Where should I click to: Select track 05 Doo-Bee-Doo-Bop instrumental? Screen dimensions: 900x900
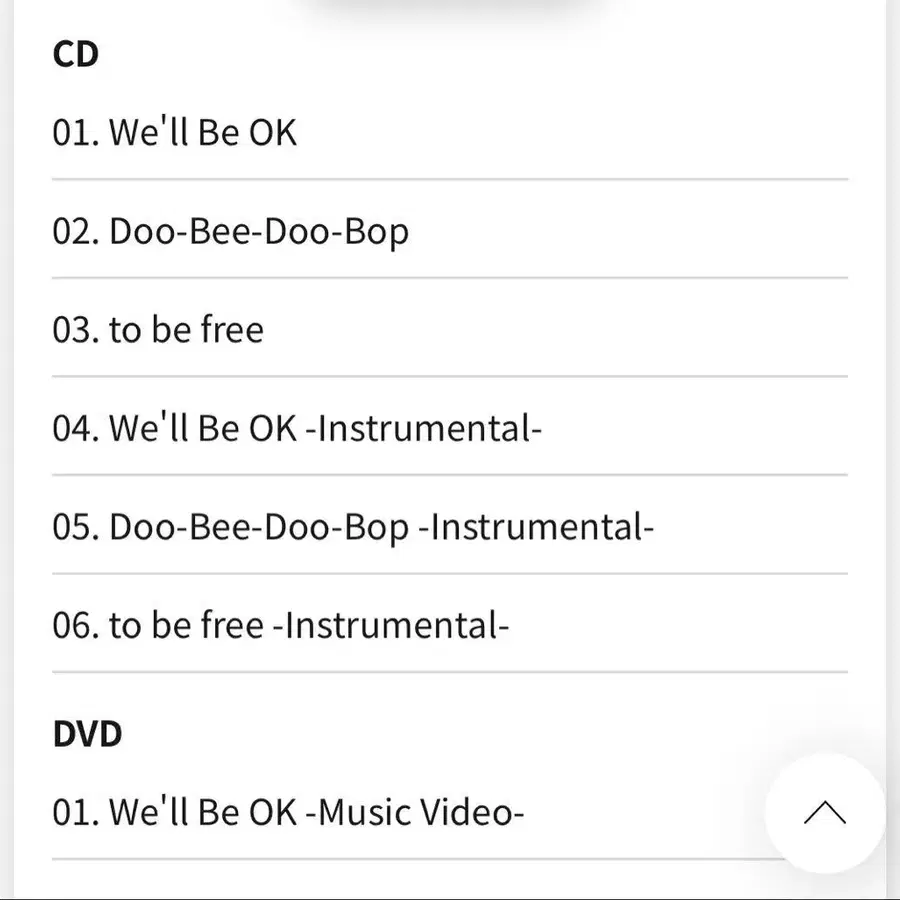pyautogui.click(x=450, y=526)
